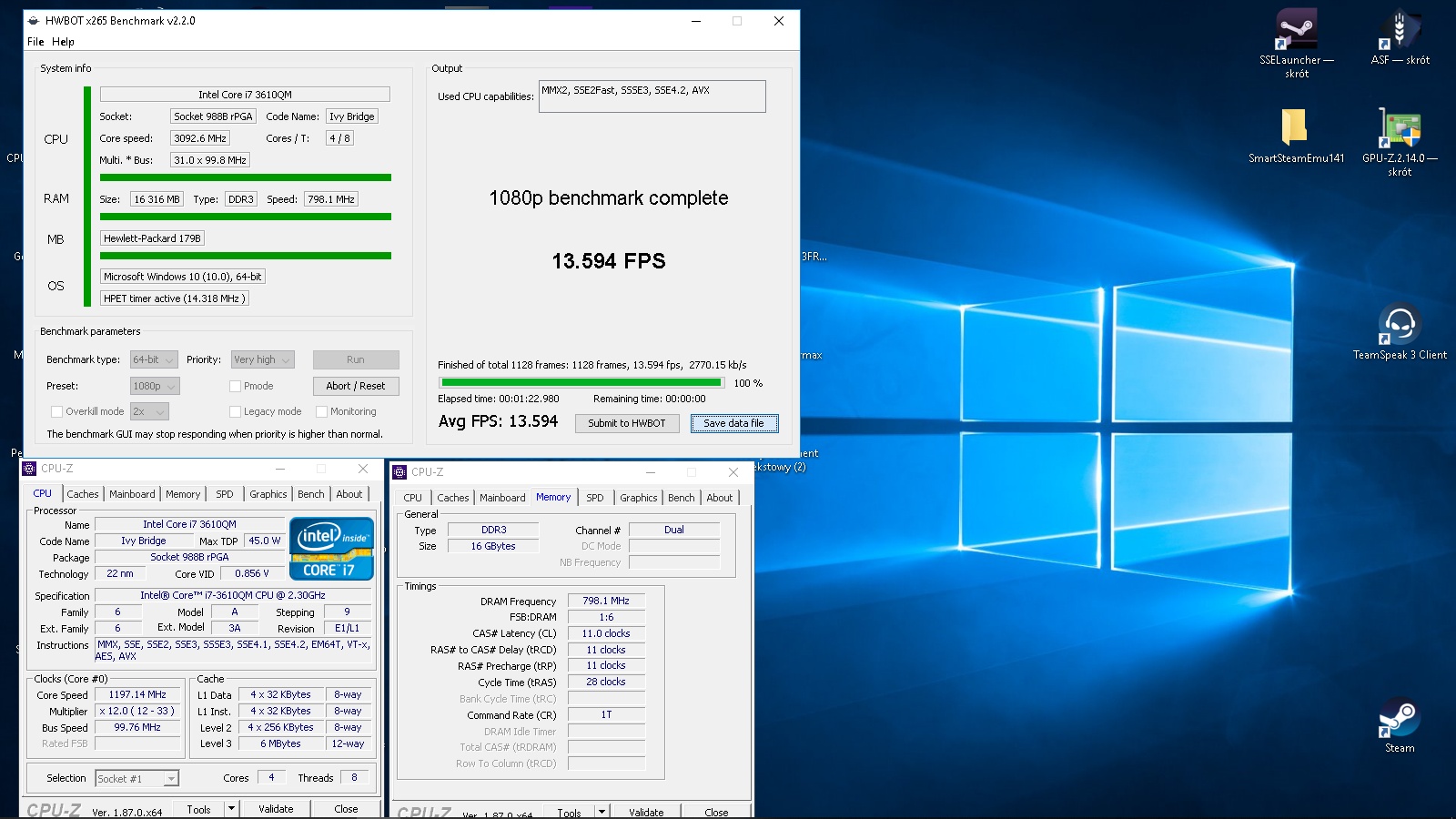Image resolution: width=1456 pixels, height=819 pixels.
Task: Switch to Mainboard tab in left CPU-Z
Action: point(132,494)
